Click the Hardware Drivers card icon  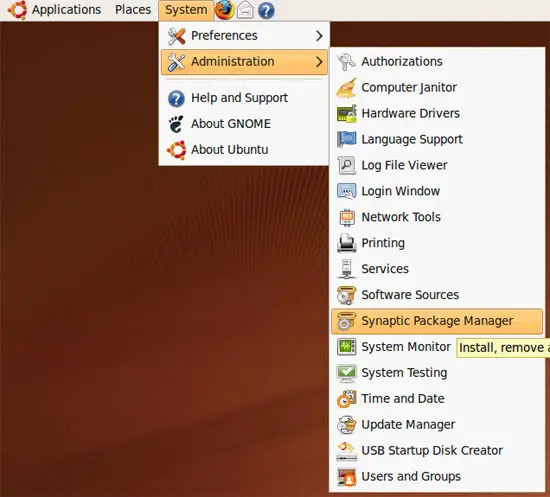pyautogui.click(x=346, y=113)
